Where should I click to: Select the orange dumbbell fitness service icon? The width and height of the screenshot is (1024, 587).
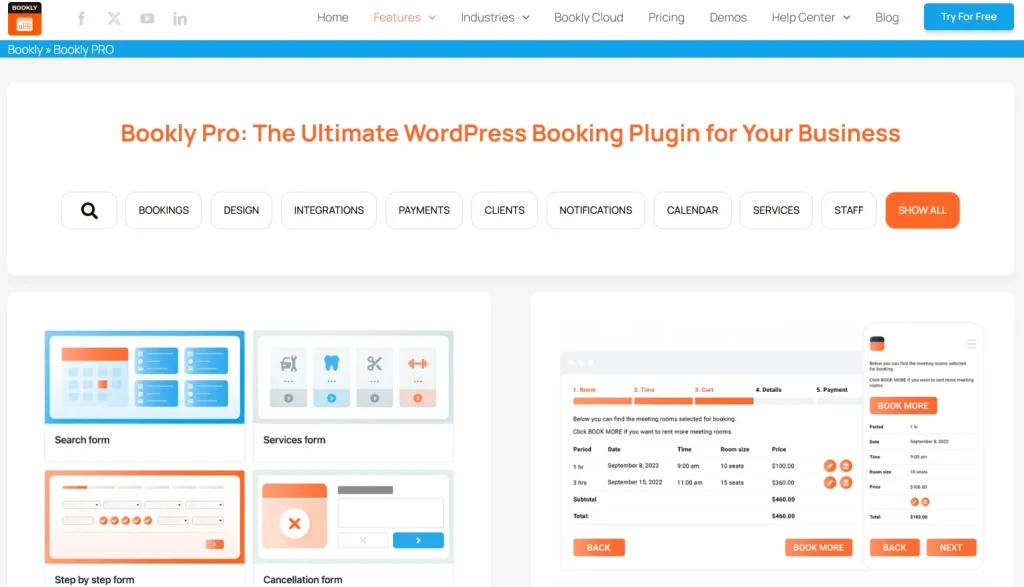[x=418, y=363]
